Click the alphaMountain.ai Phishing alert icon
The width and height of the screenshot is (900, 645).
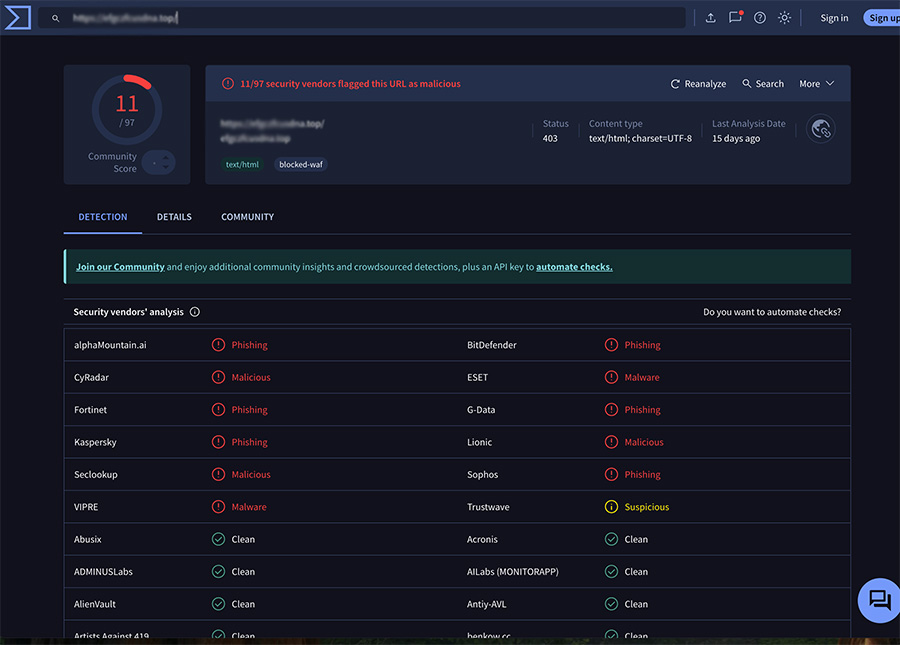(x=218, y=345)
